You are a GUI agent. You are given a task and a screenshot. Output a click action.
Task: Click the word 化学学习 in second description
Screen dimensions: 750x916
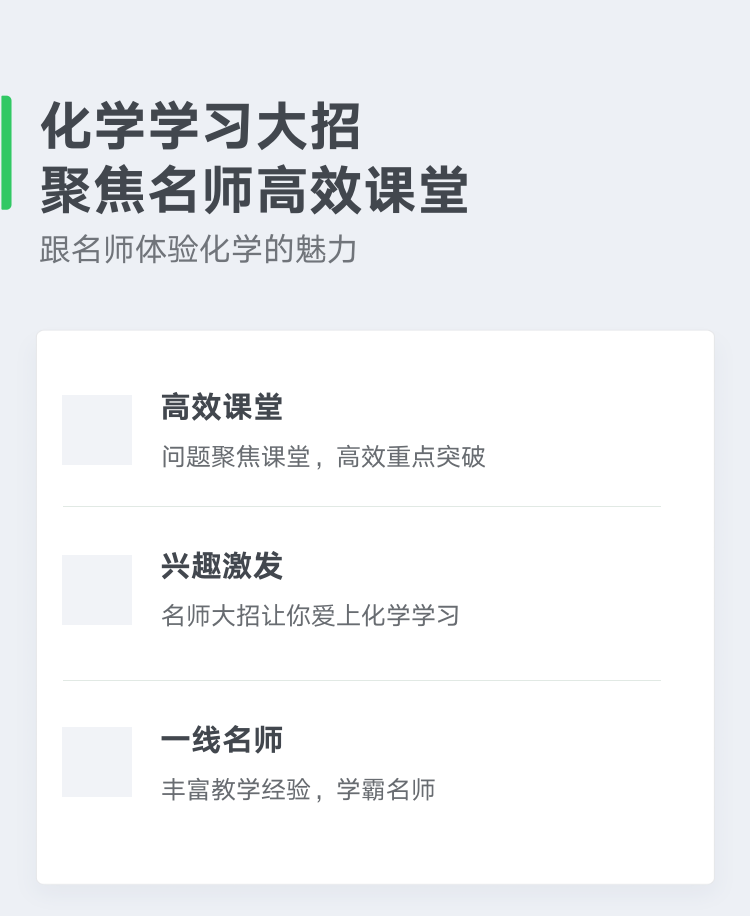[x=411, y=616]
